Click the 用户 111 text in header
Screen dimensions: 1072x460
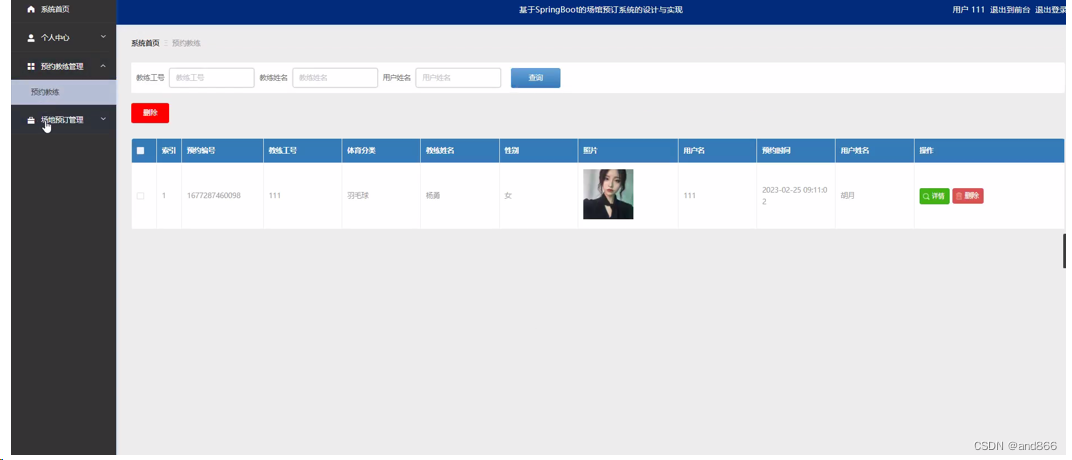968,10
